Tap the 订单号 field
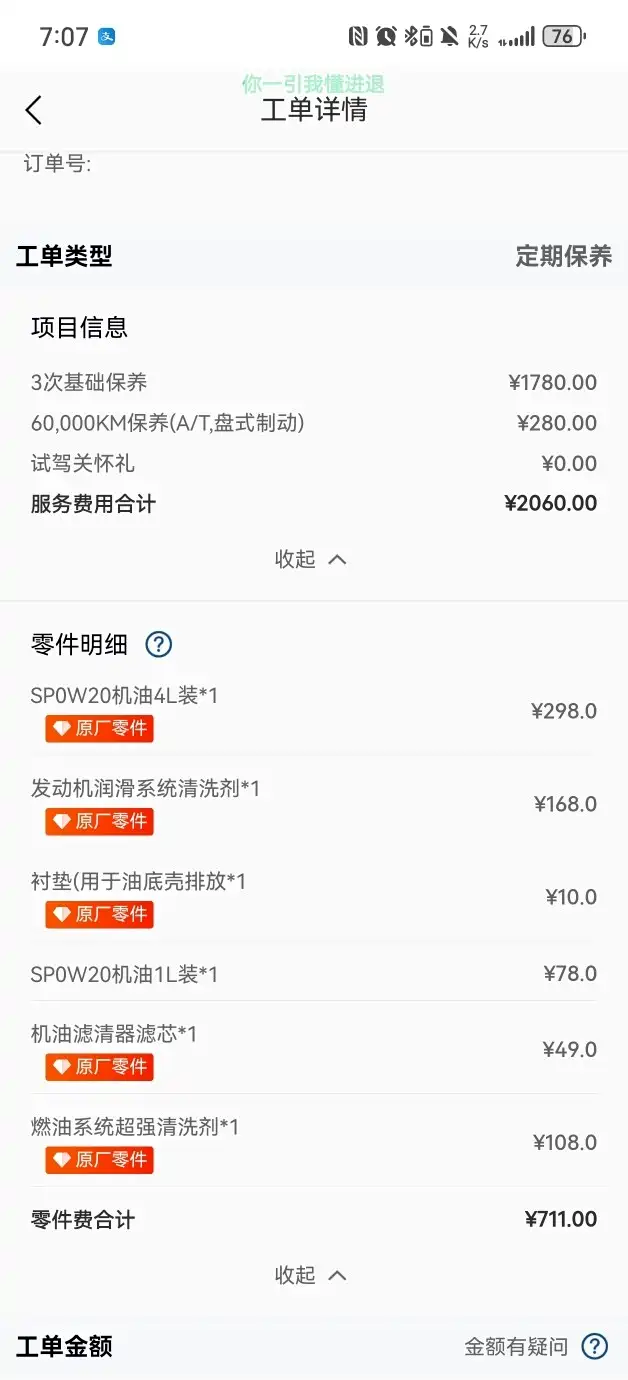This screenshot has width=628, height=1380. tap(58, 164)
